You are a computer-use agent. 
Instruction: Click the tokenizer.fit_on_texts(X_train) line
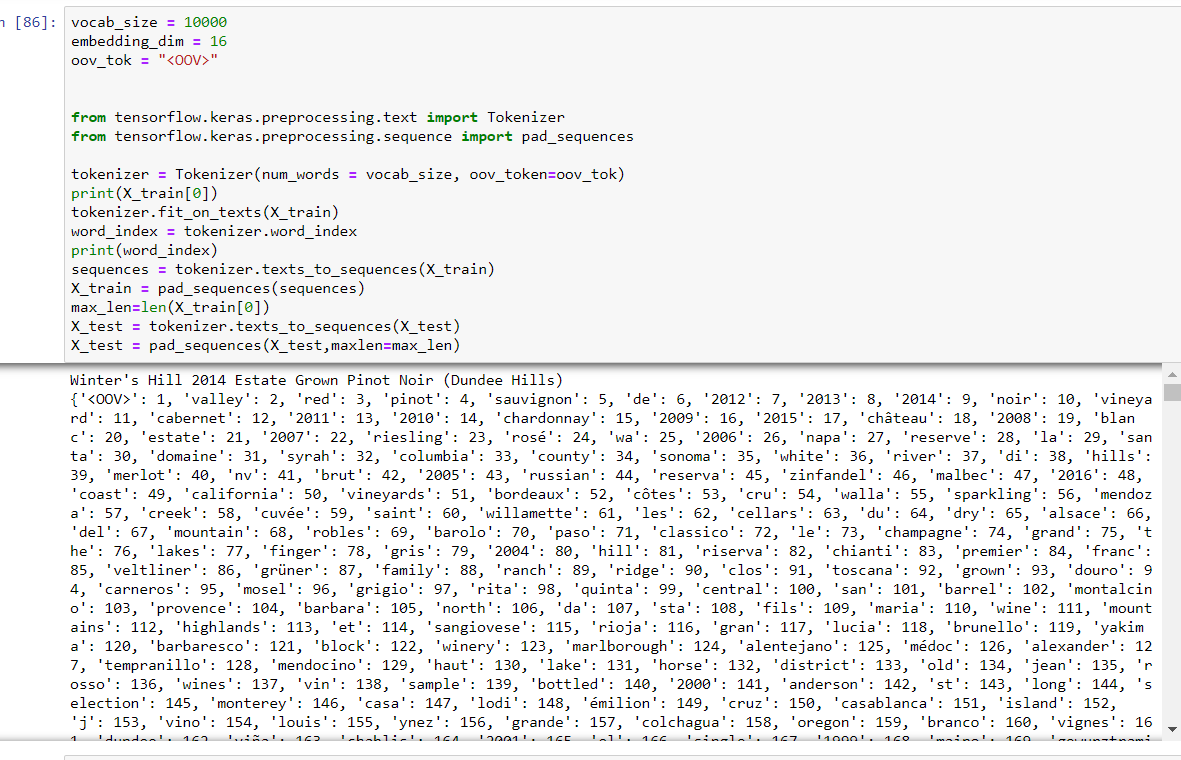205,212
